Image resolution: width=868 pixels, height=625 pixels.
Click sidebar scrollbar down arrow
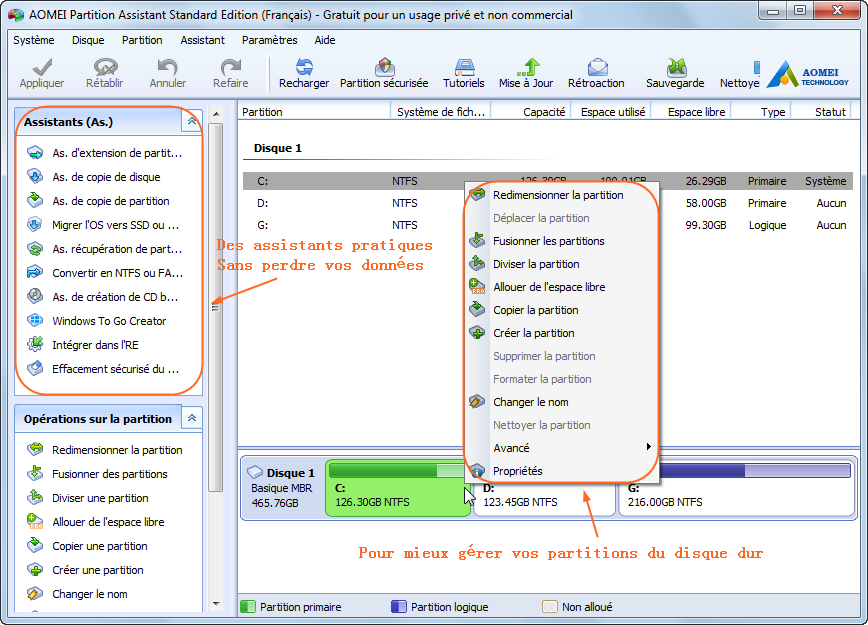tap(216, 604)
